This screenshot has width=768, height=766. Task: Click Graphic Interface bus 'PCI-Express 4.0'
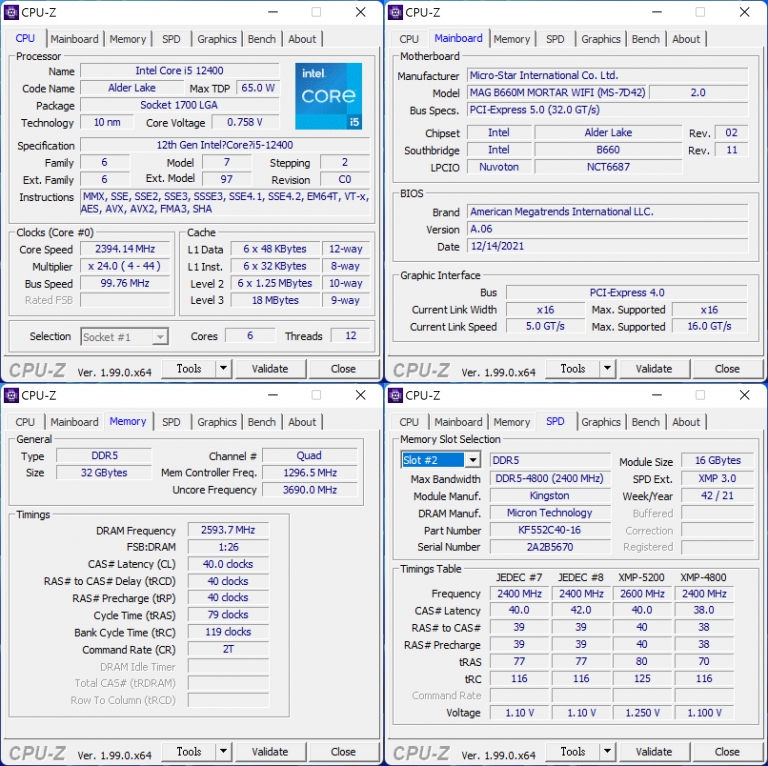pos(627,292)
